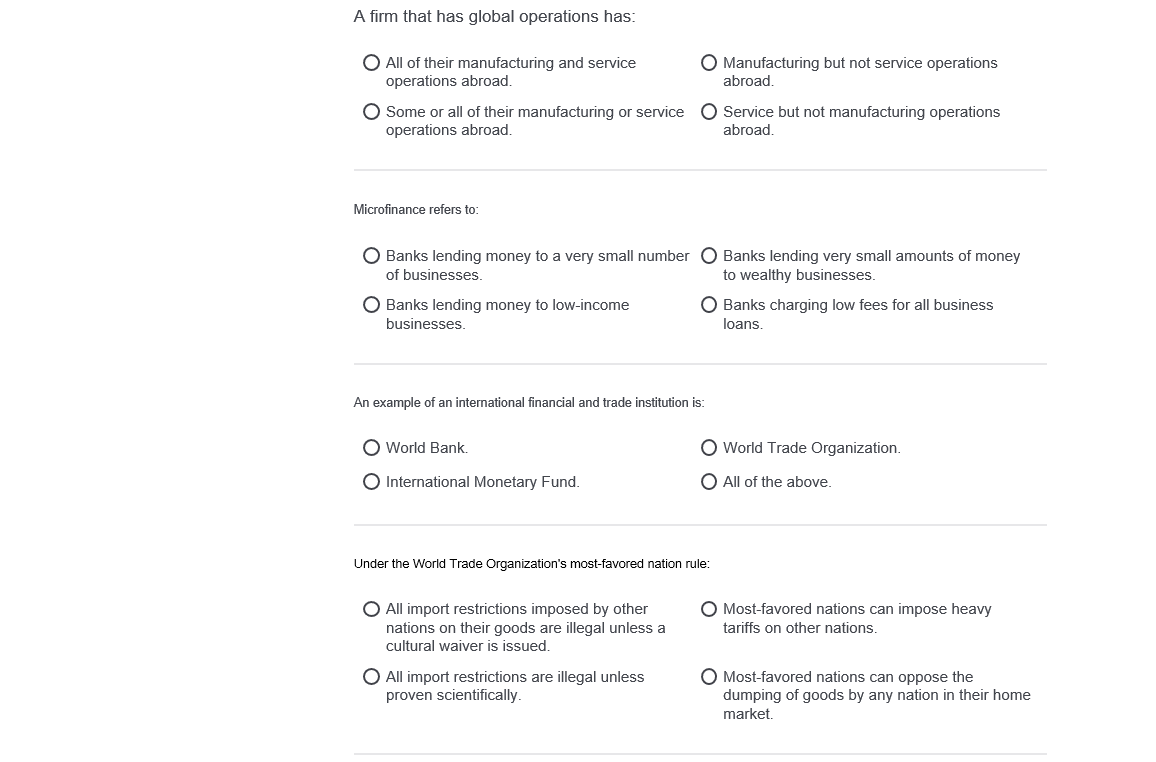The image size is (1156, 762).
Task: Click 'A firm that has global operations has:' heading
Action: click(494, 16)
